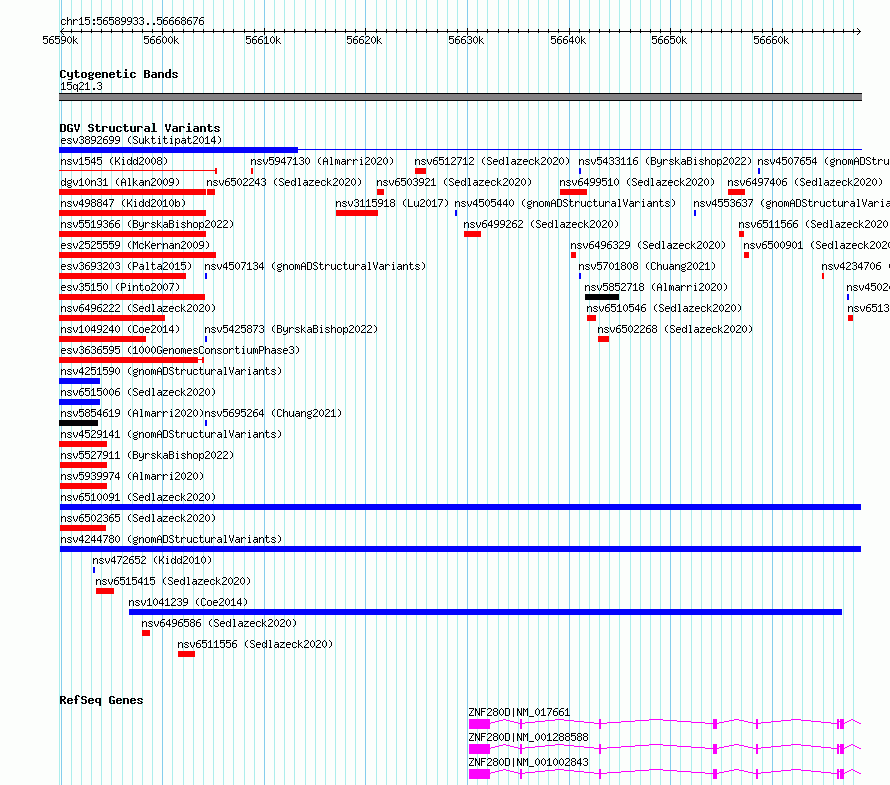
Task: Open nsv6496222 (Sedlazeck2020) variant
Action: coord(138,308)
